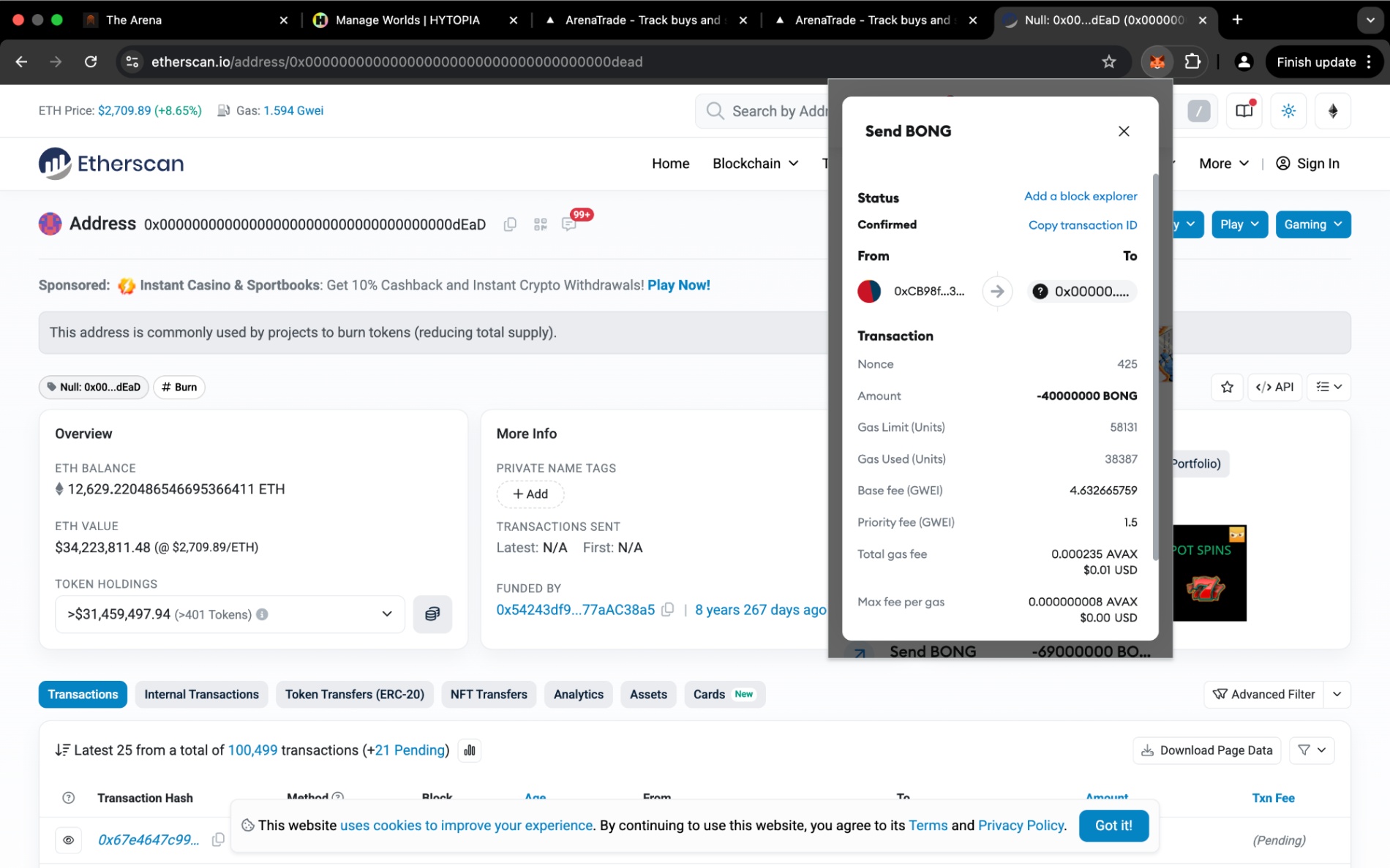The width and height of the screenshot is (1390, 868).
Task: Close the Send BONG popup
Action: (1124, 131)
